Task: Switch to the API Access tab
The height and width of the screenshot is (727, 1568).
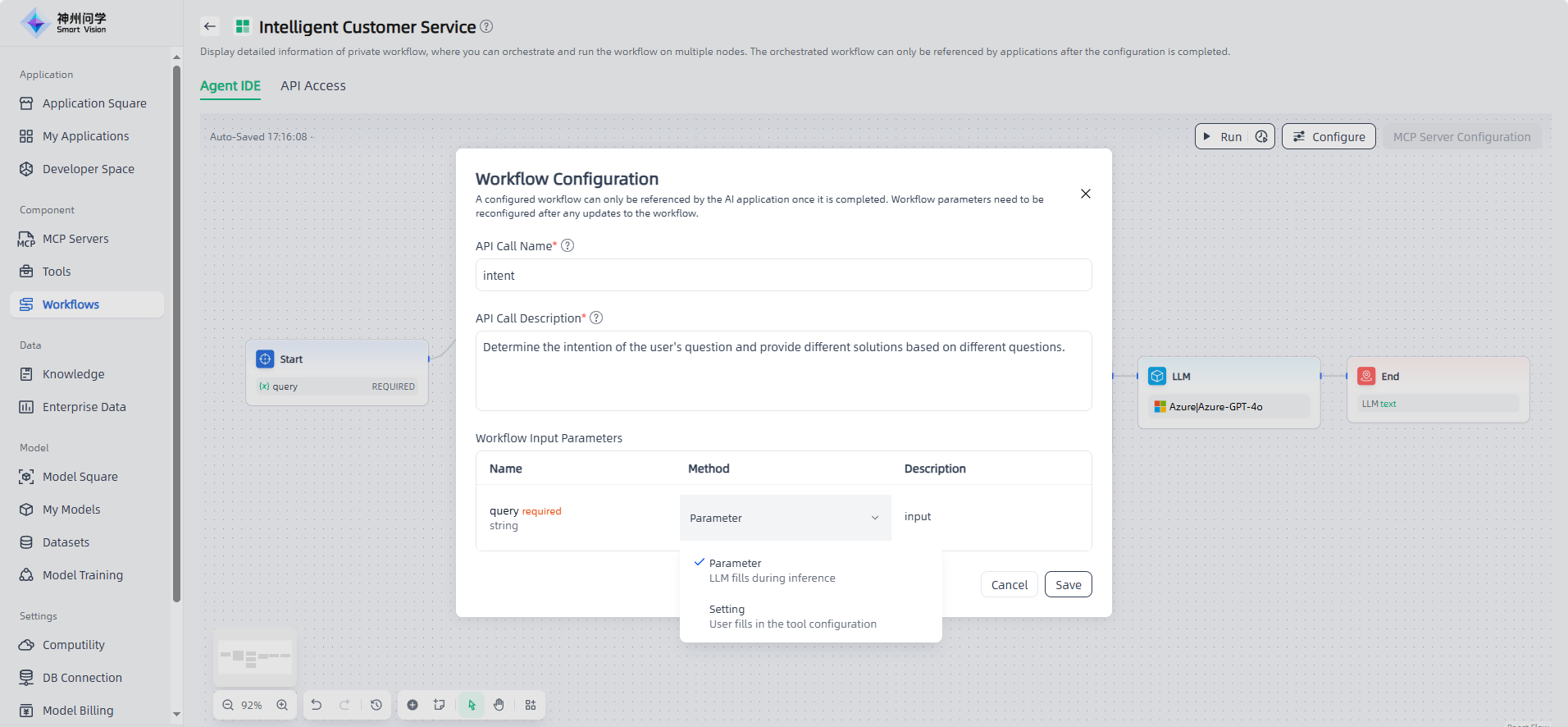Action: [x=312, y=86]
